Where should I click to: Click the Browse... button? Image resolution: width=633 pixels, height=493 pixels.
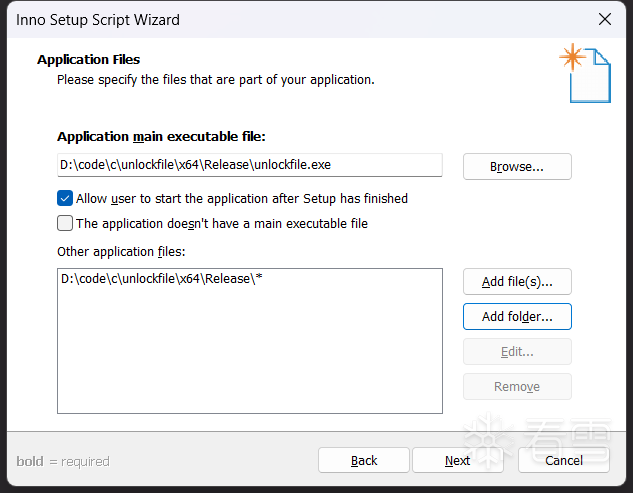pos(517,166)
